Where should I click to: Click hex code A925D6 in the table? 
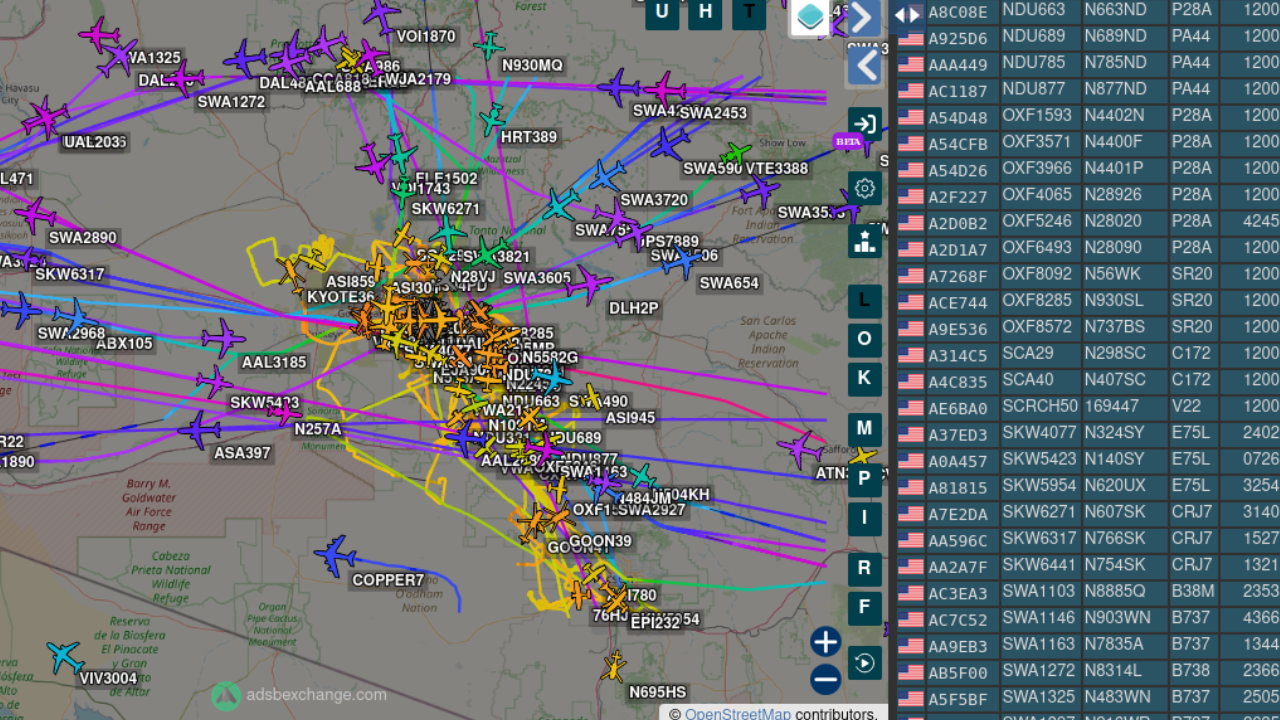pos(958,39)
